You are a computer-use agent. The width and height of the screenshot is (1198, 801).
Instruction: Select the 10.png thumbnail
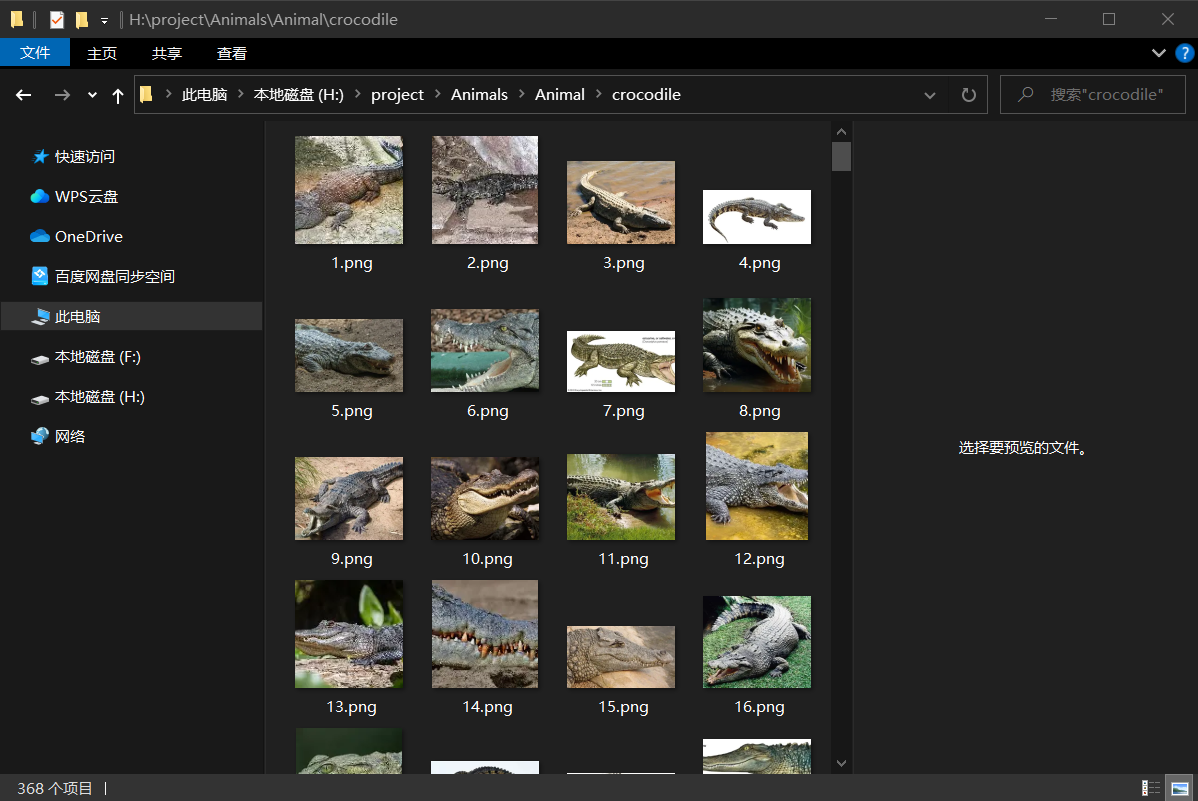(485, 498)
